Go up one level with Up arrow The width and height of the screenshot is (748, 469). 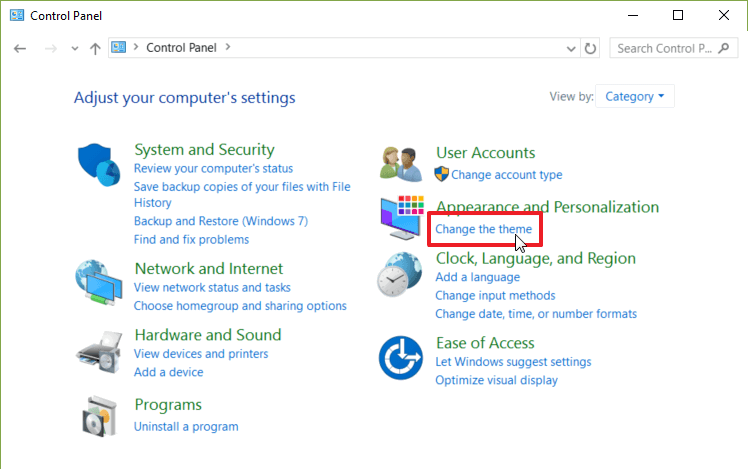(x=95, y=48)
